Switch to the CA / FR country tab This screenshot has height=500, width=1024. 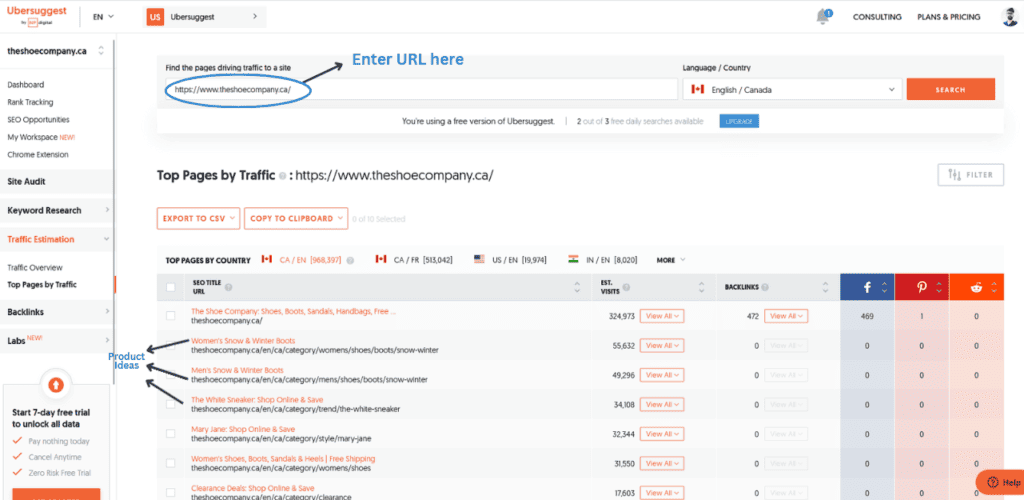pos(413,260)
